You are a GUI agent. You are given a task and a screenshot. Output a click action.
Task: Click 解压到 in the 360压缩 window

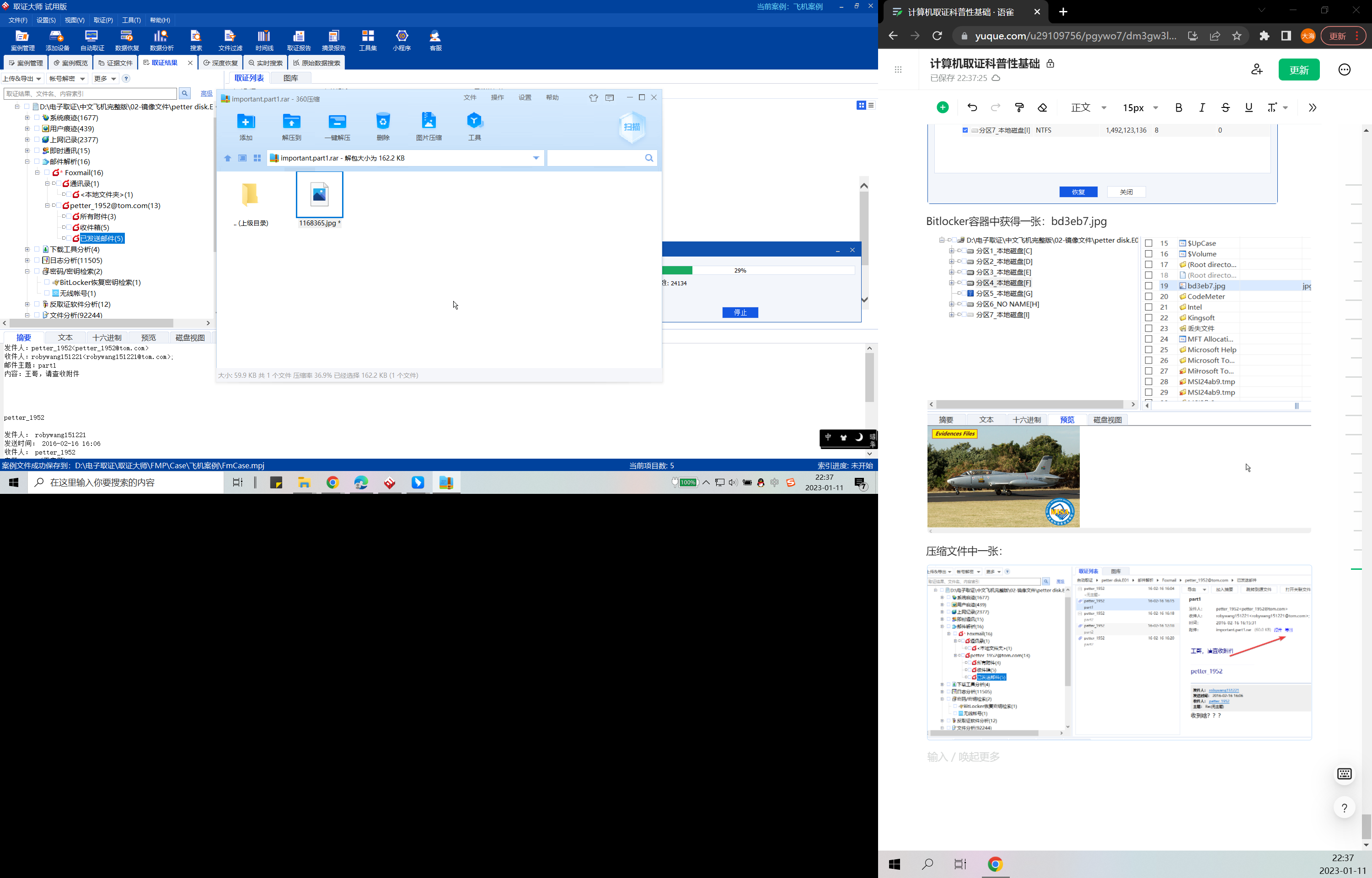click(x=291, y=126)
